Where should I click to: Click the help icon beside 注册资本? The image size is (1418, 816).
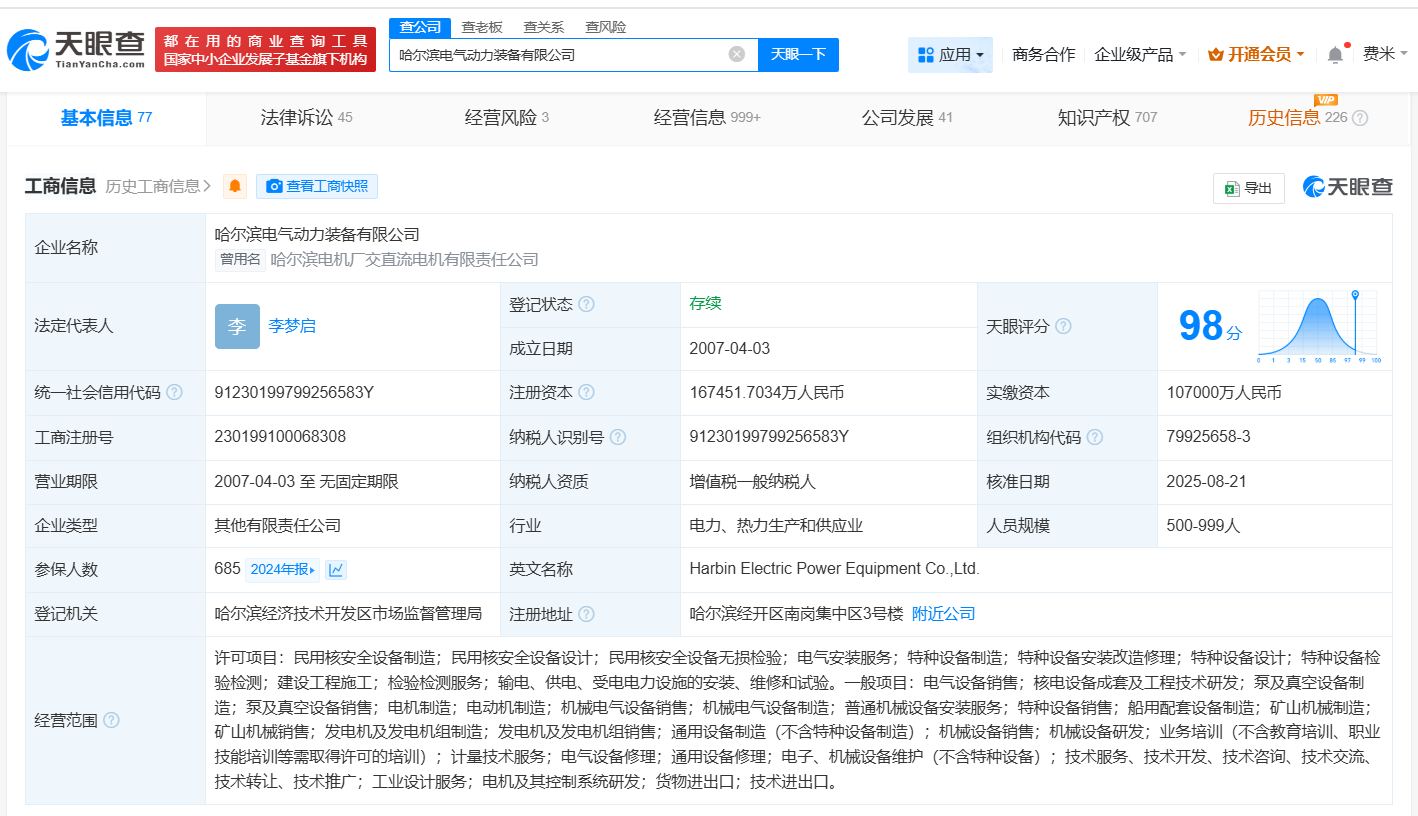click(x=587, y=392)
